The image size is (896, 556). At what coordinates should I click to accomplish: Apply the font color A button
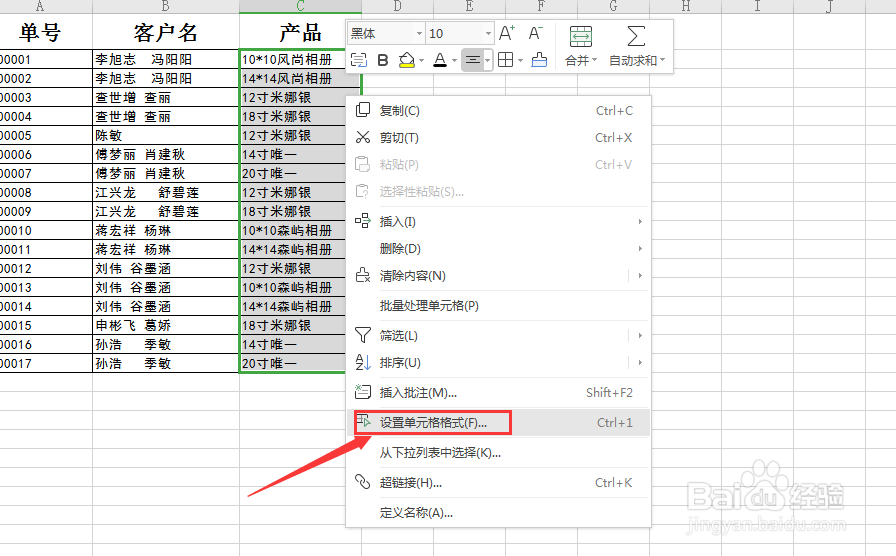pos(440,60)
